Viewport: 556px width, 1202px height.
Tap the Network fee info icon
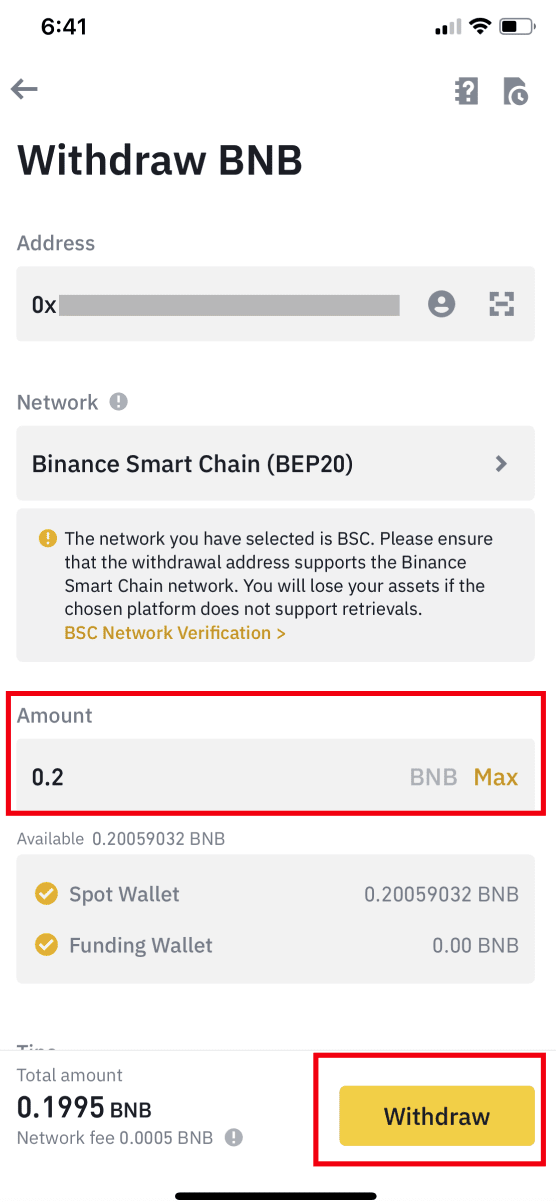click(x=233, y=1137)
